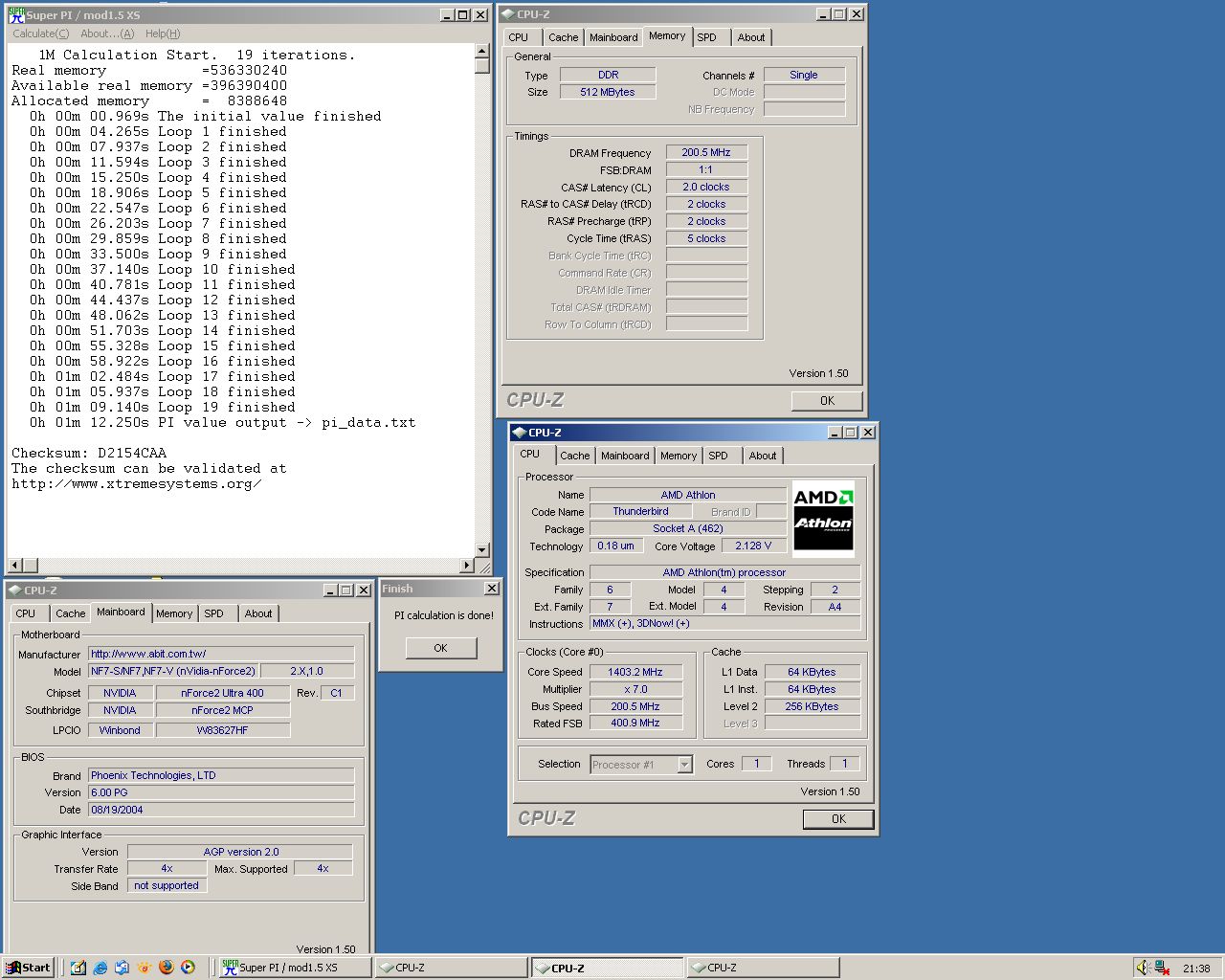
Task: Open Cache tab in processor CPU-Z window
Action: tap(574, 456)
